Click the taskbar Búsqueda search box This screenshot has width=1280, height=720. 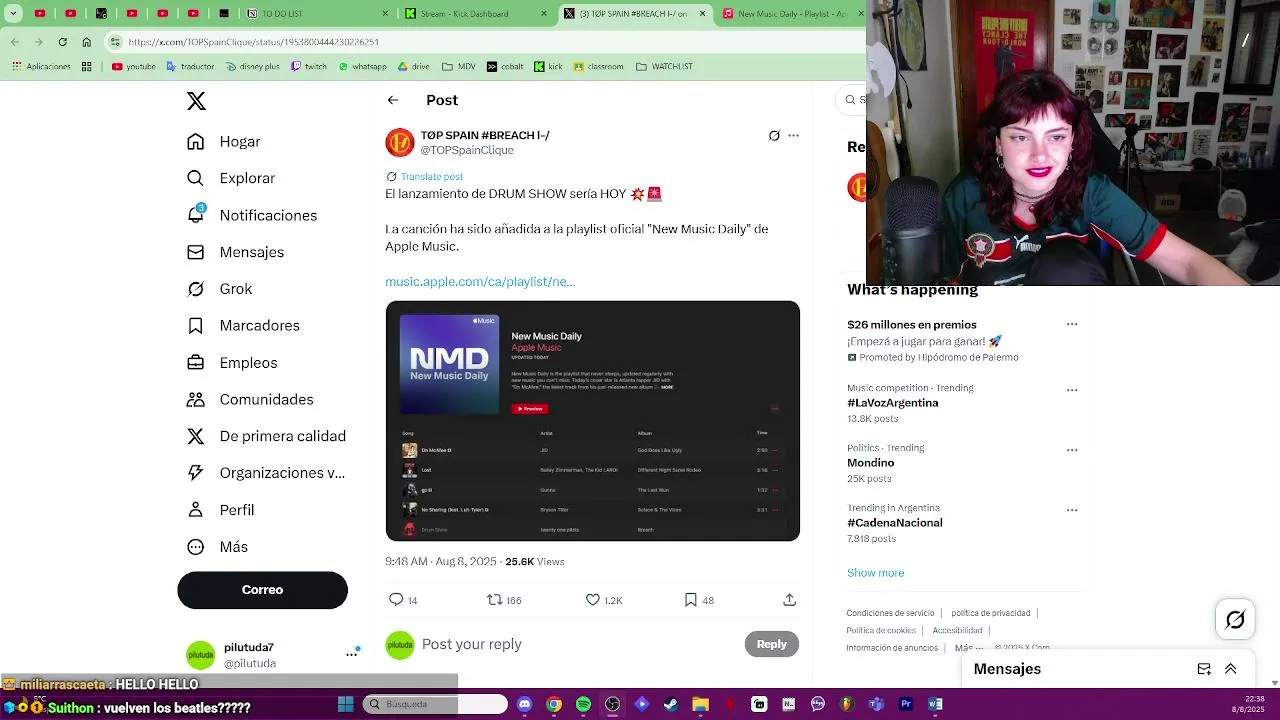[435, 704]
